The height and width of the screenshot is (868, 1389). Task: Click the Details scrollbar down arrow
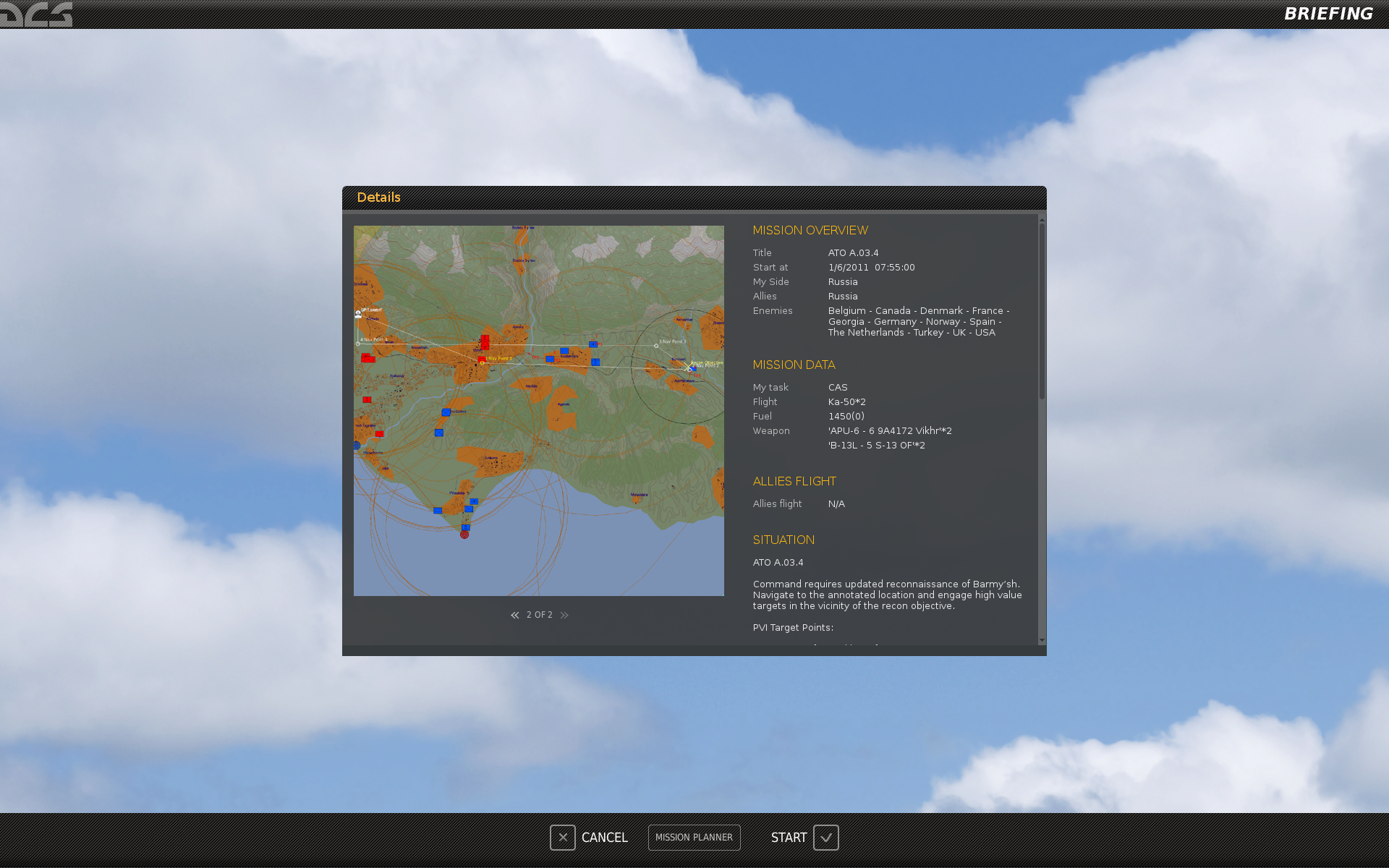click(x=1042, y=640)
